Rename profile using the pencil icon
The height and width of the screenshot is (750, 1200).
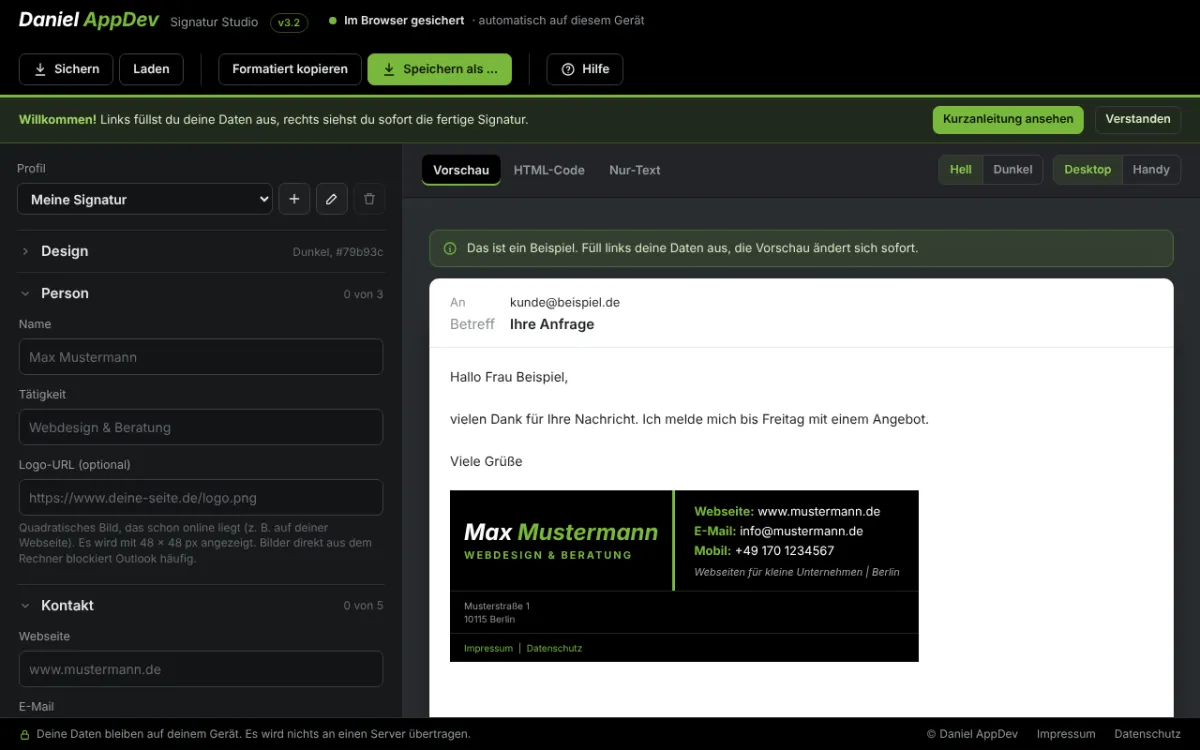332,199
